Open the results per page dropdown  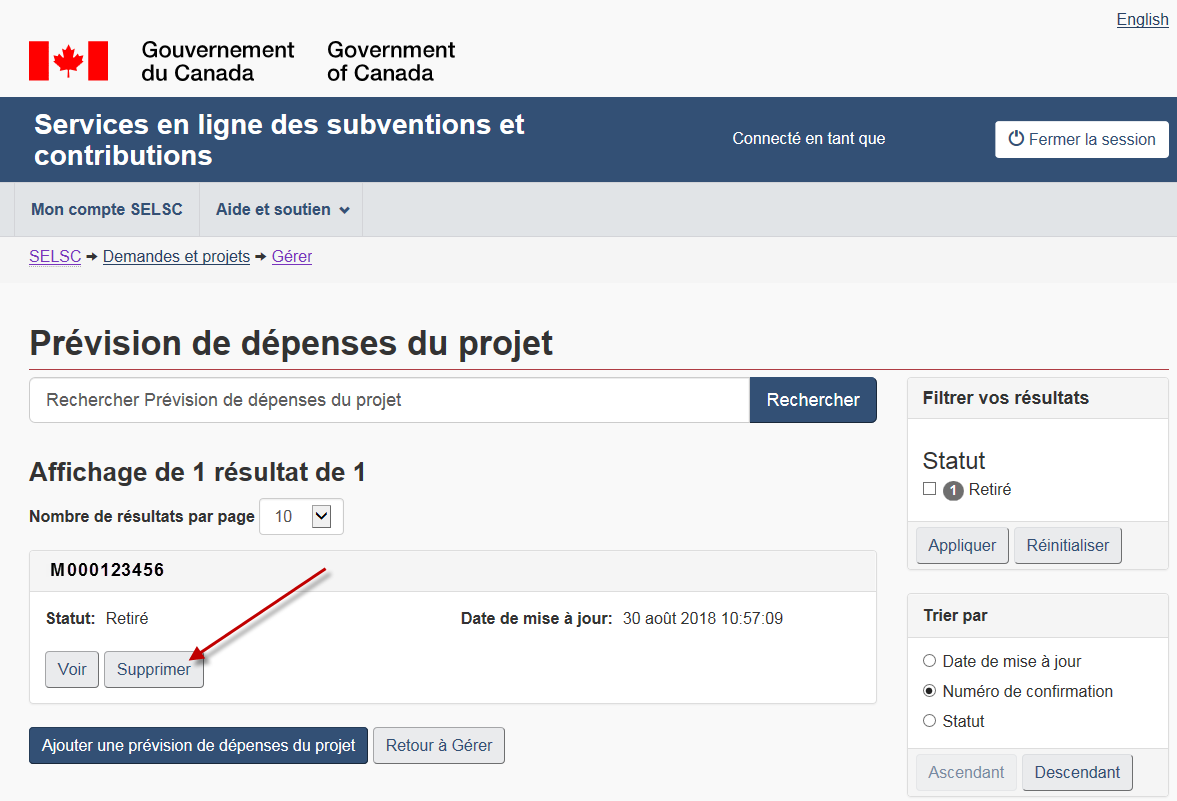[x=320, y=516]
